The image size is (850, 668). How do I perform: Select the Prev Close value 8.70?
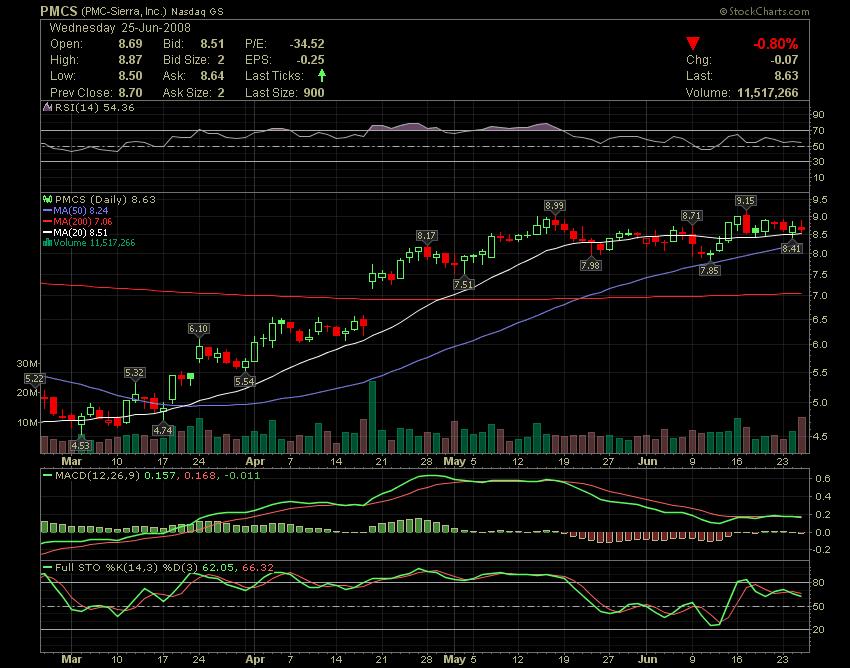[131, 93]
